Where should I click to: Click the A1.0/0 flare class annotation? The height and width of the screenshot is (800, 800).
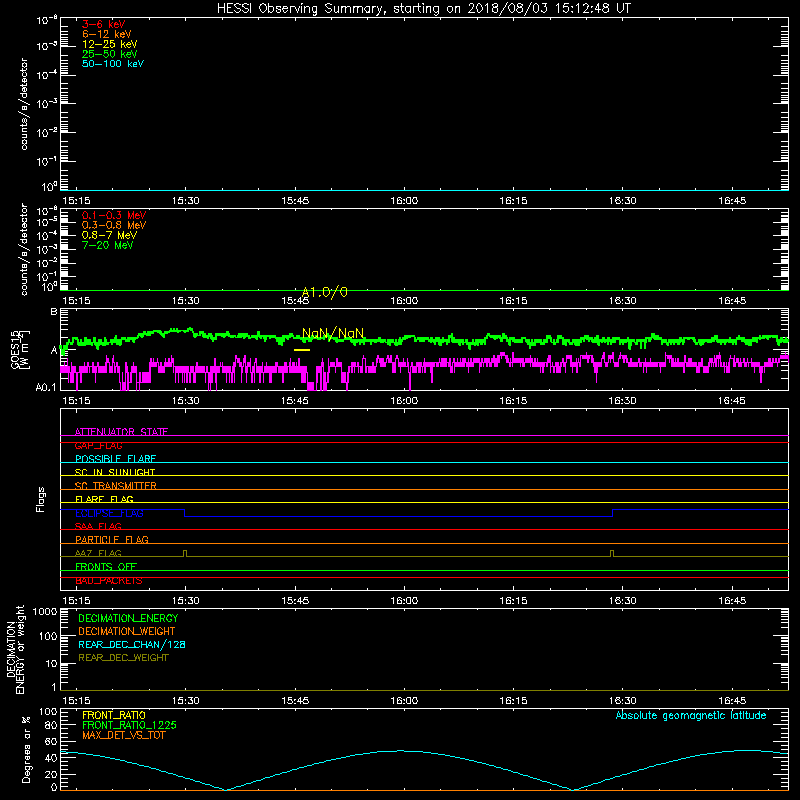[324, 292]
